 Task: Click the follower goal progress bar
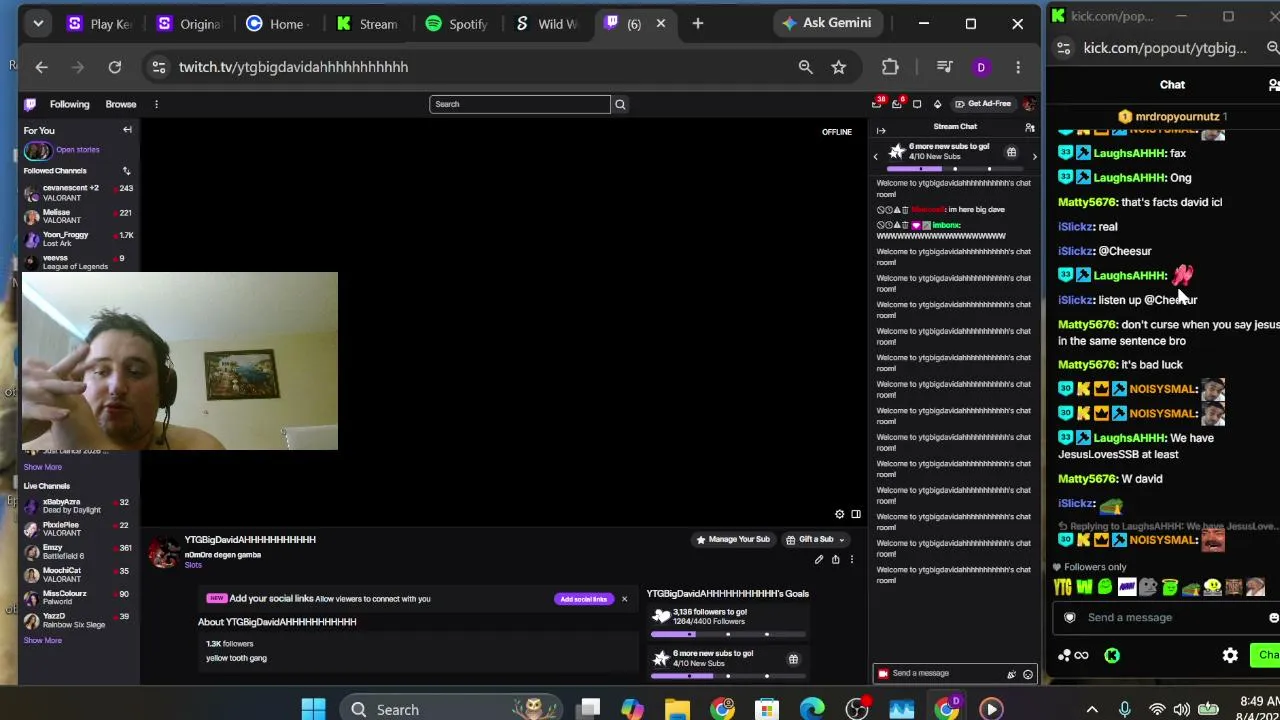tap(728, 634)
